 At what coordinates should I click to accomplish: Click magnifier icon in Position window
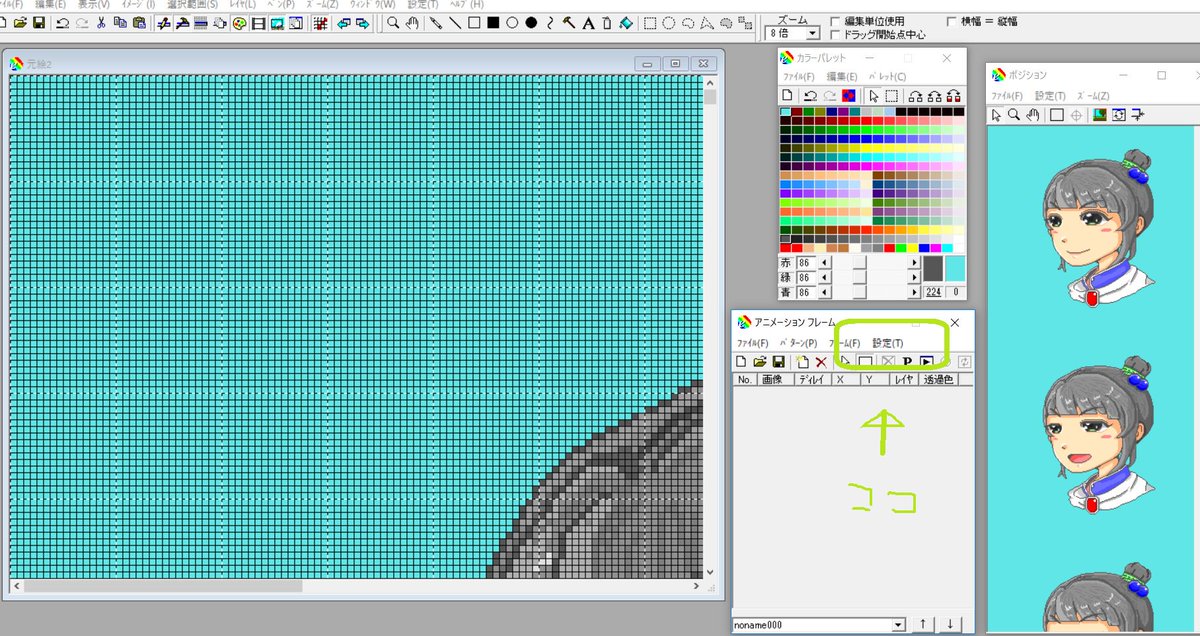coord(1013,115)
